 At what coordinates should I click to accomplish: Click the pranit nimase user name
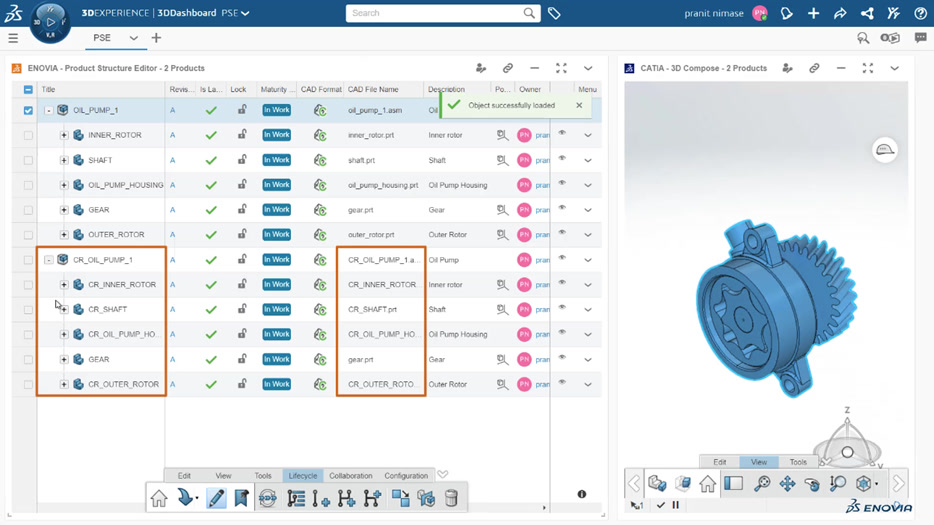(x=714, y=13)
